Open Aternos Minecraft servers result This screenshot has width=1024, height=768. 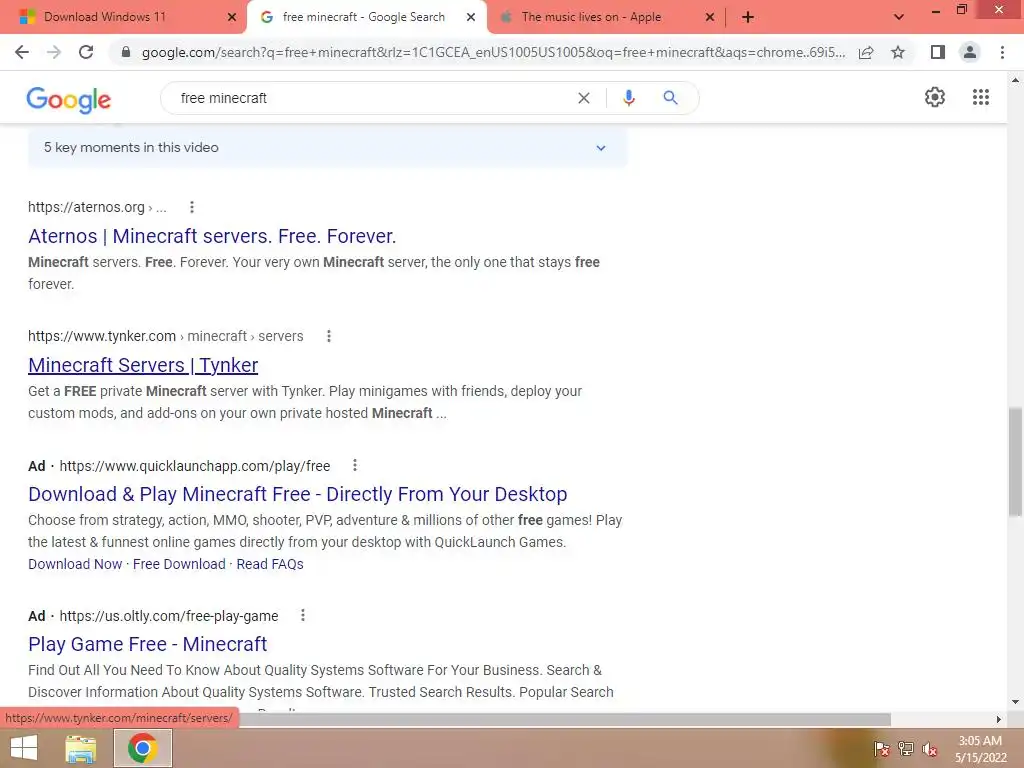click(212, 236)
